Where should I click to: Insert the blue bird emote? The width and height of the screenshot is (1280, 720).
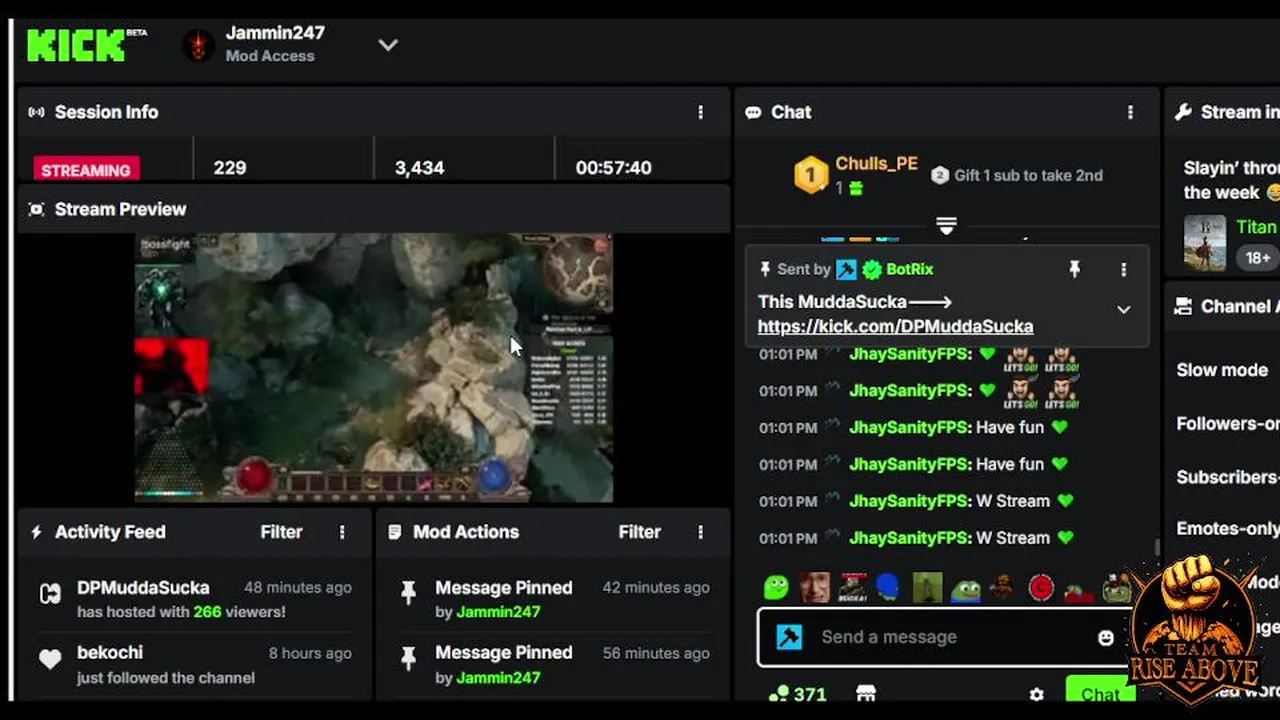[888, 587]
